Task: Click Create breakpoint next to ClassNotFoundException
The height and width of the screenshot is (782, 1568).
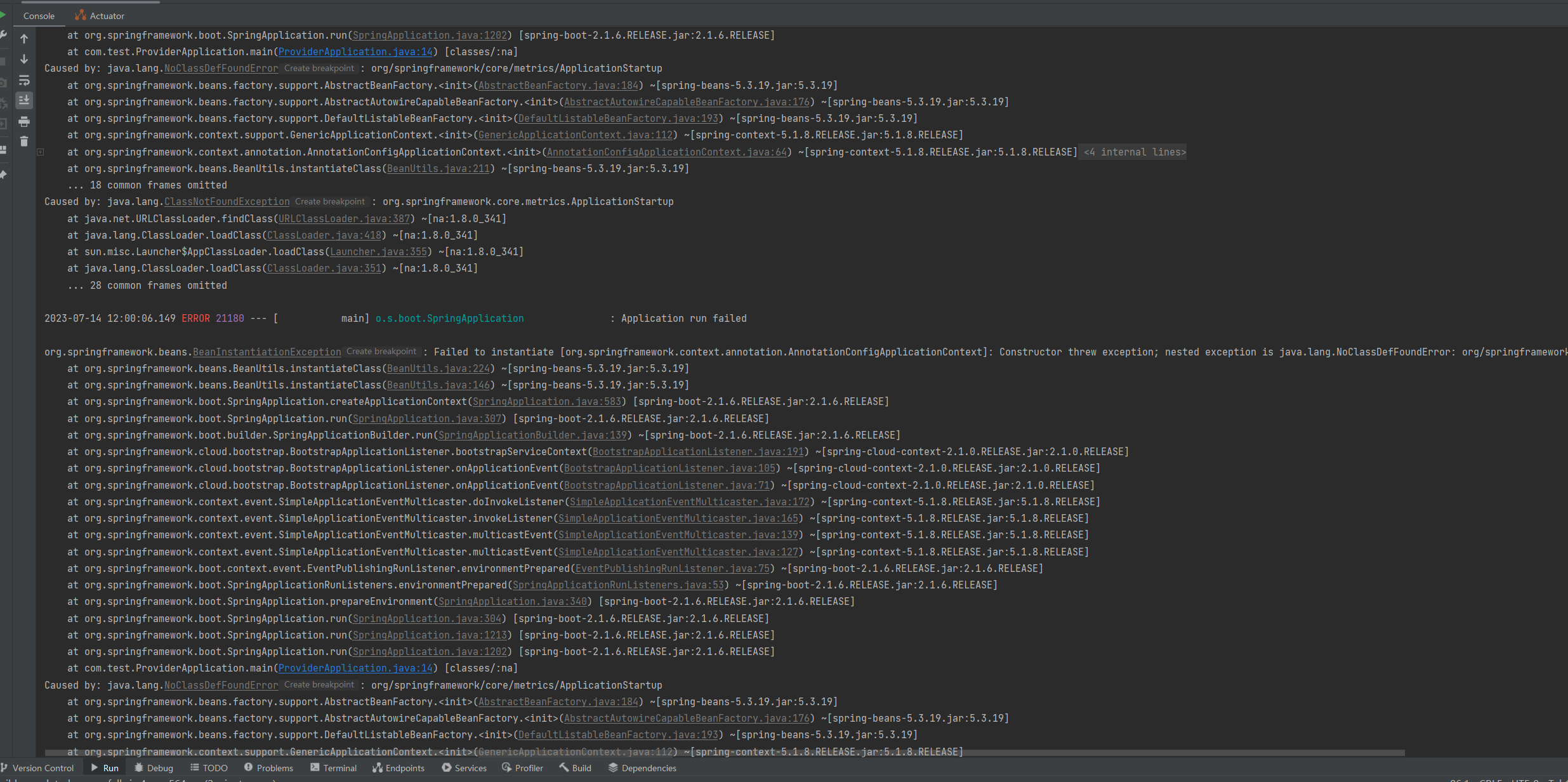Action: pos(330,201)
